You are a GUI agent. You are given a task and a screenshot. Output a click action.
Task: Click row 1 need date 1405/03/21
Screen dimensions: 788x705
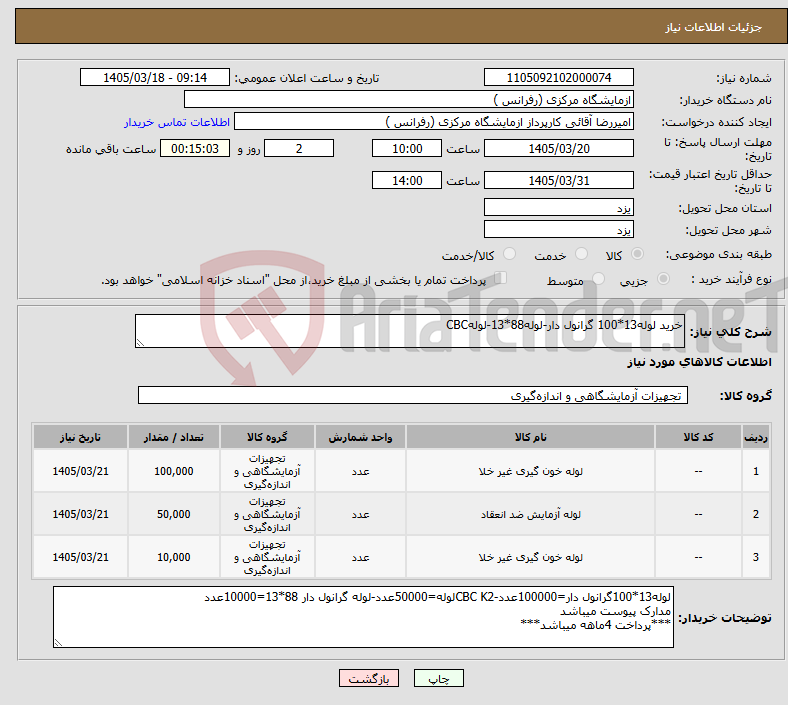80,471
